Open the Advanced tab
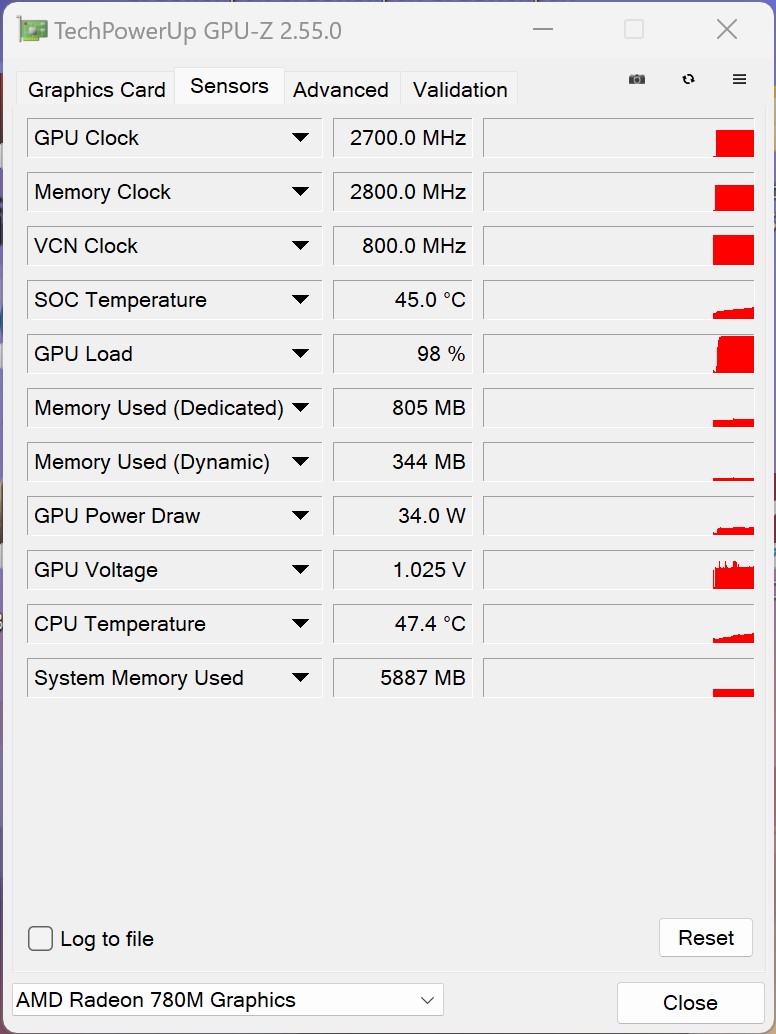Viewport: 776px width, 1034px height. (341, 90)
